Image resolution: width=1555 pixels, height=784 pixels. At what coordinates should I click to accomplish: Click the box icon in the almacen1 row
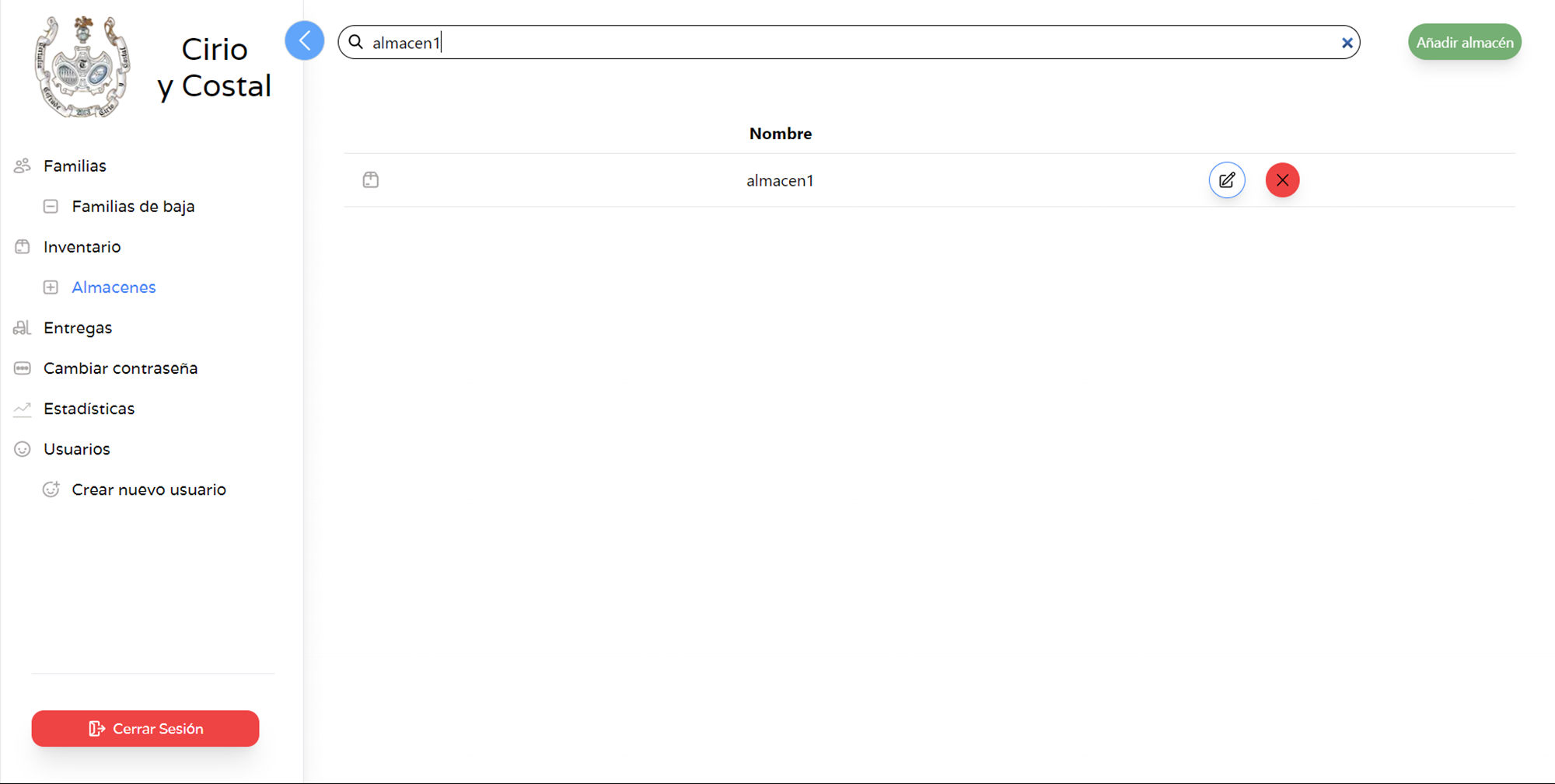click(x=371, y=180)
